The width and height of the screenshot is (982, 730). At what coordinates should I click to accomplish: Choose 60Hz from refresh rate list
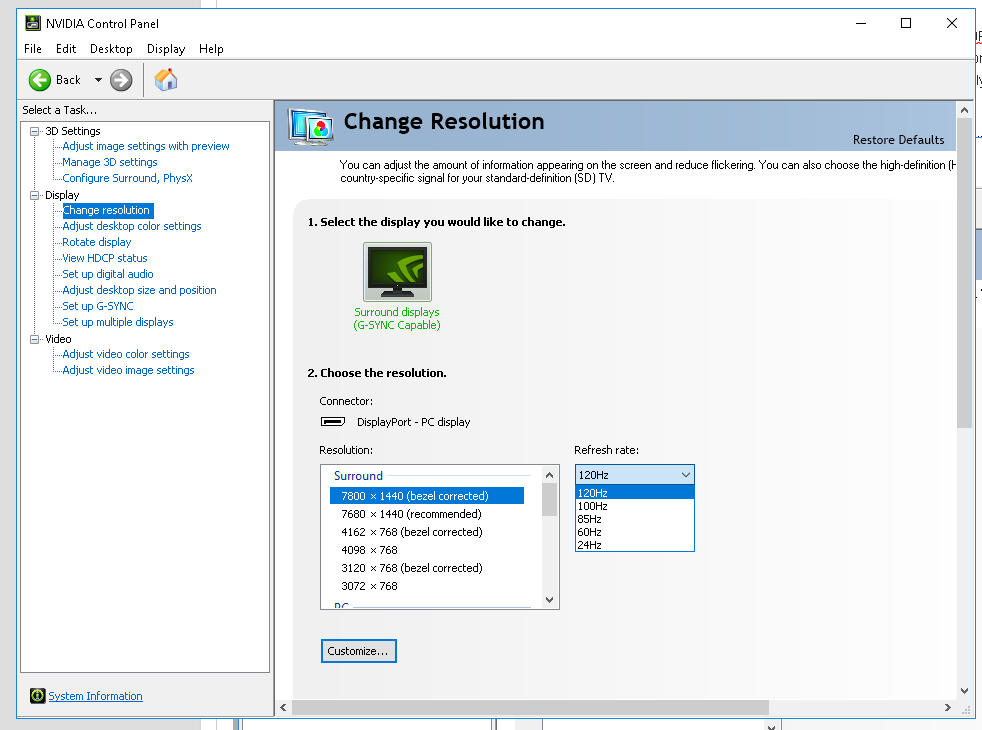(590, 532)
